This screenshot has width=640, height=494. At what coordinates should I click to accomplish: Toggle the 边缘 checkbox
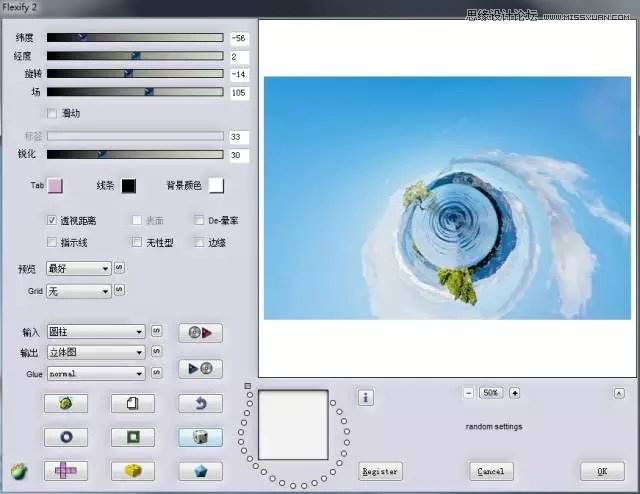click(x=199, y=243)
